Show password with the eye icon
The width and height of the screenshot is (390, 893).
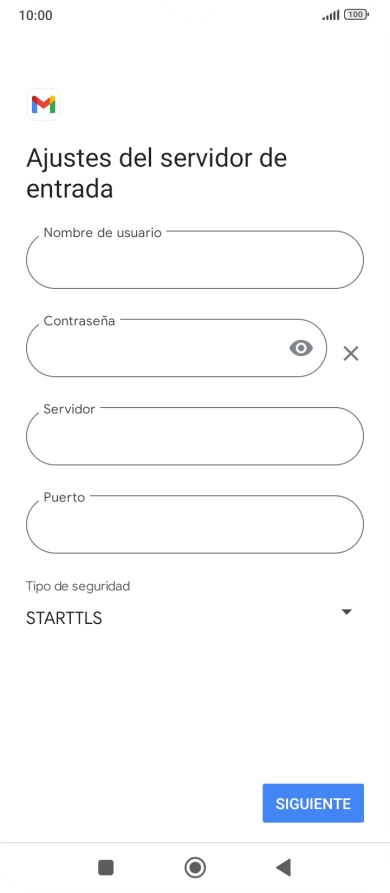[x=301, y=348]
